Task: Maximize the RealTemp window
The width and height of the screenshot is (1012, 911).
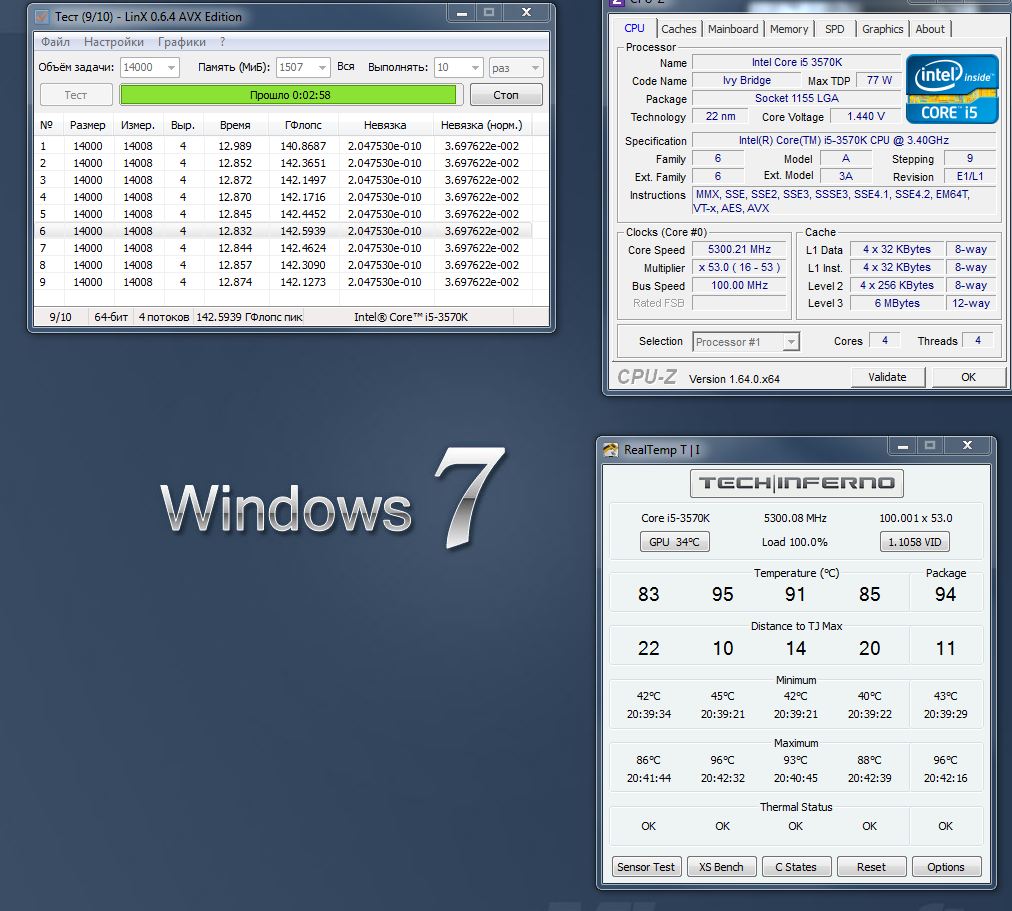Action: (929, 446)
